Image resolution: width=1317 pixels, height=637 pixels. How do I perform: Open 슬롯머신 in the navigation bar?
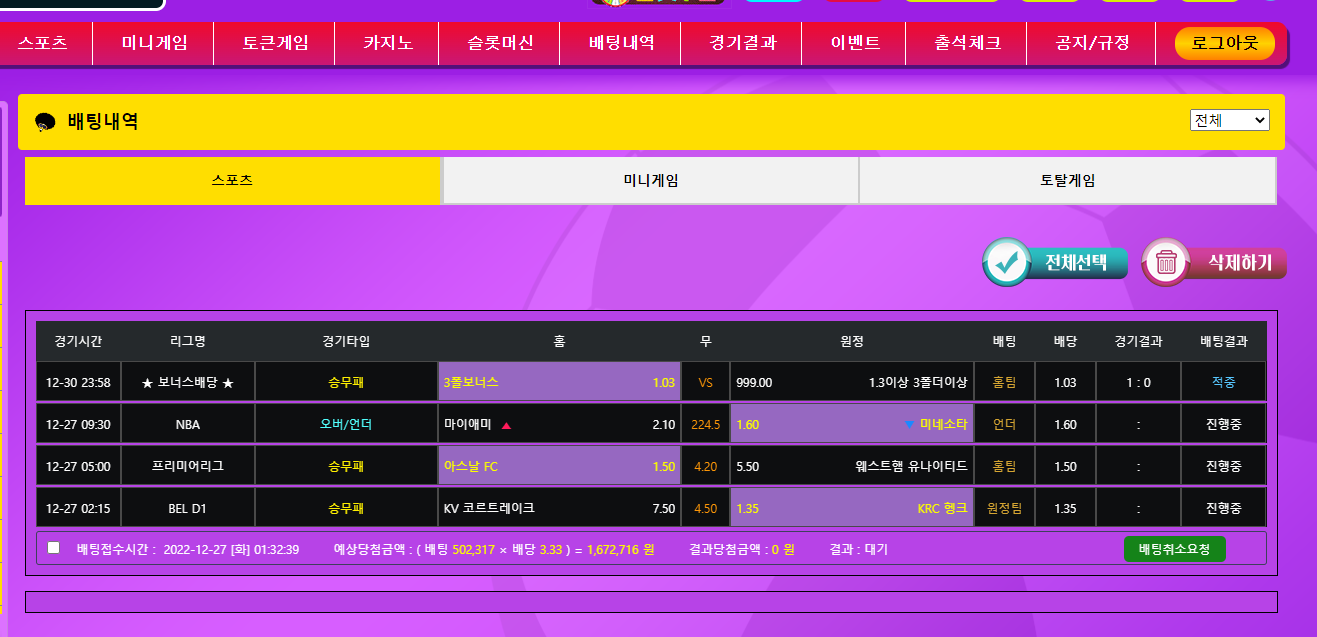tap(500, 43)
